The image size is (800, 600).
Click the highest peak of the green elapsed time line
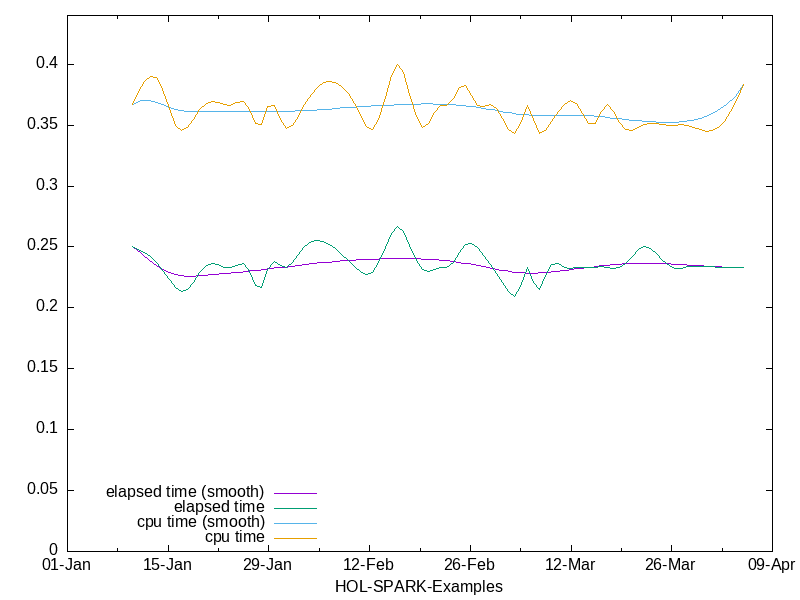coord(397,227)
